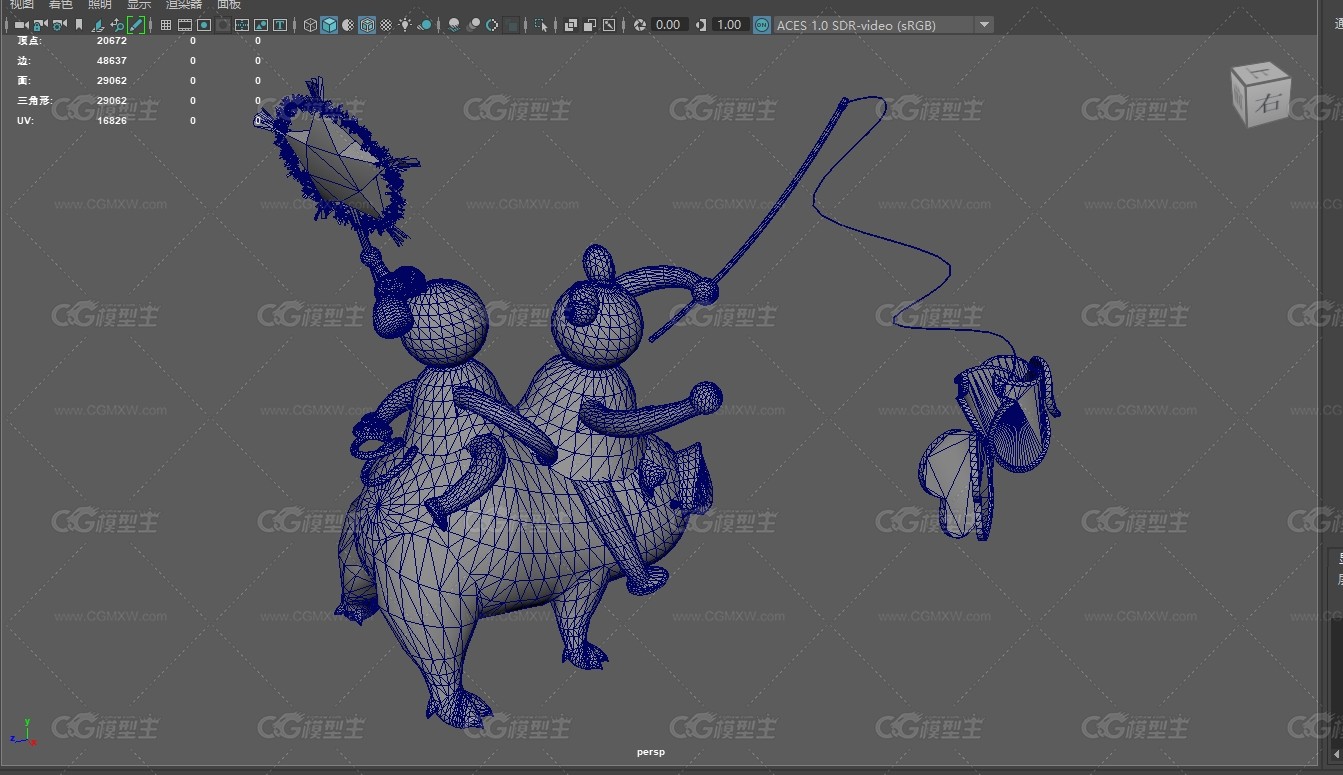Open the 照明 panel menu
This screenshot has height=775, width=1343.
[x=100, y=5]
